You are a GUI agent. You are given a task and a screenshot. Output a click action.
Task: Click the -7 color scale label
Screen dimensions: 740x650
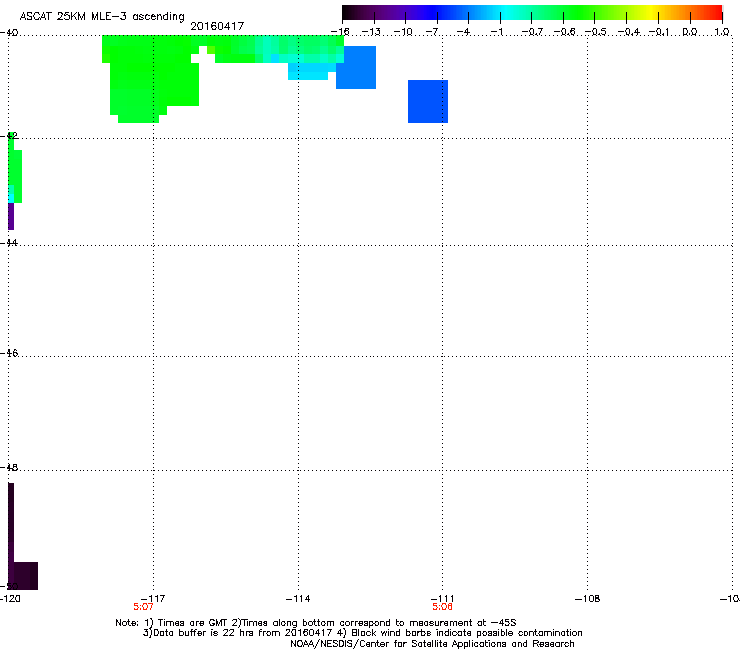click(x=434, y=32)
